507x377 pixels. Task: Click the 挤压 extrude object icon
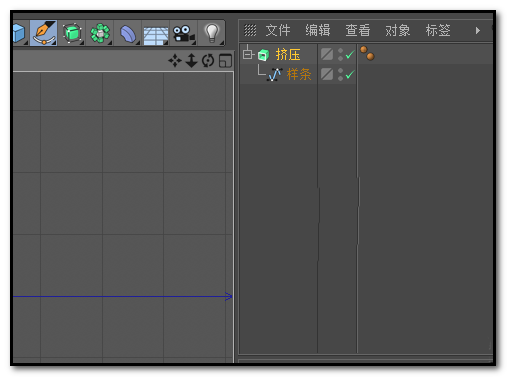(263, 55)
